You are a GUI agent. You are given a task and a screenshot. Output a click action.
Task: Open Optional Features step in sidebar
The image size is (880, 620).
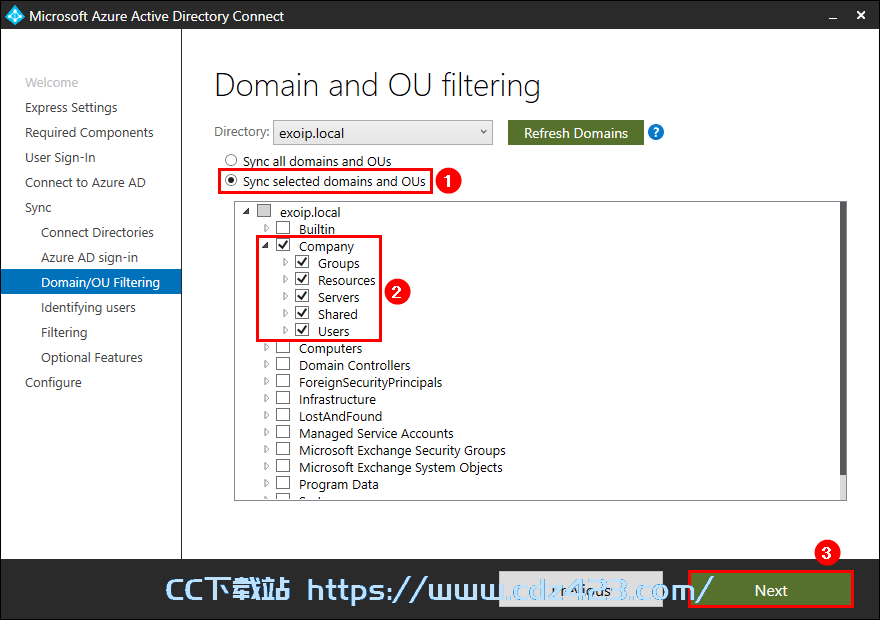91,357
